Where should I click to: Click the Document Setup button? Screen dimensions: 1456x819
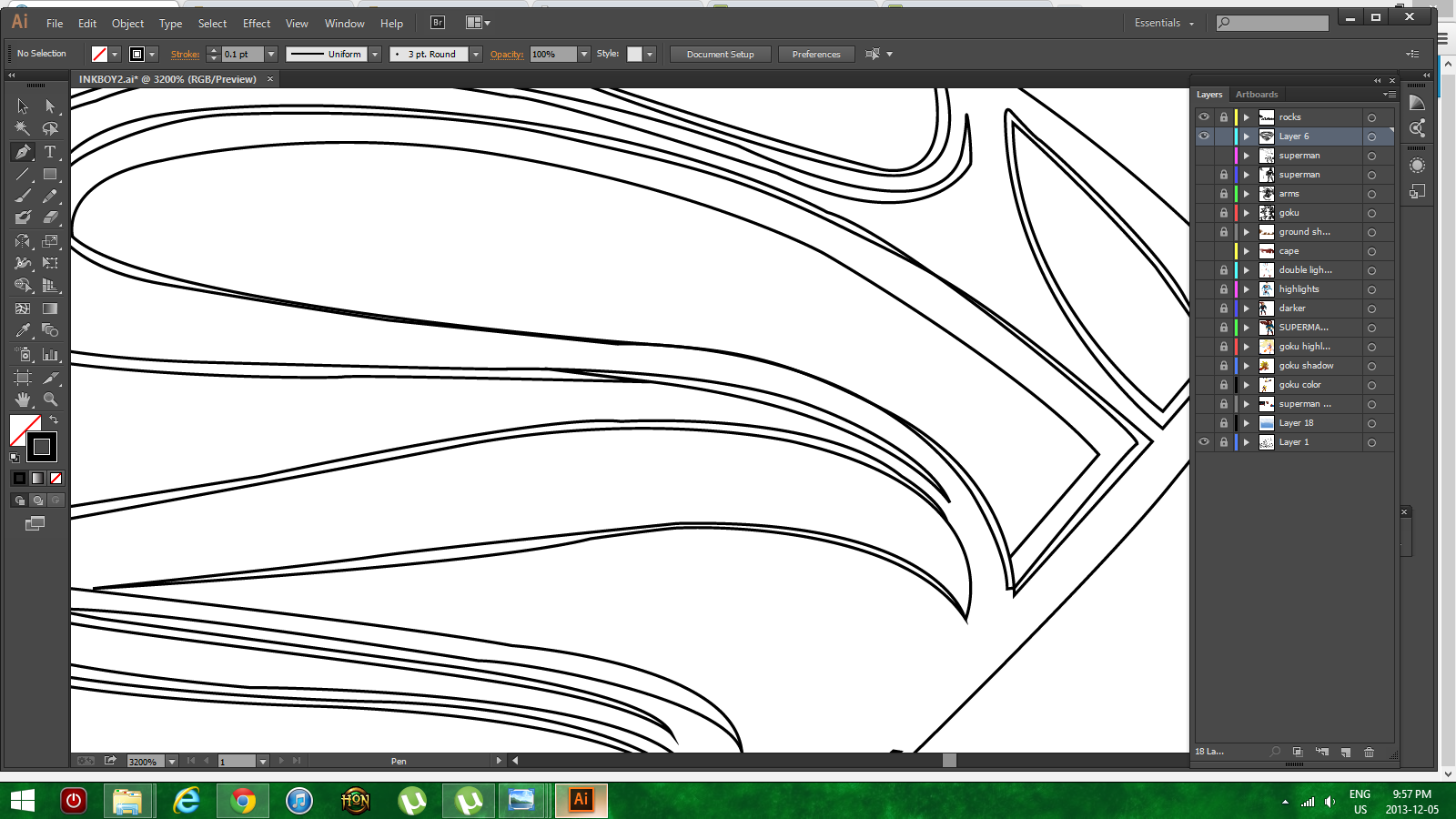click(x=720, y=54)
